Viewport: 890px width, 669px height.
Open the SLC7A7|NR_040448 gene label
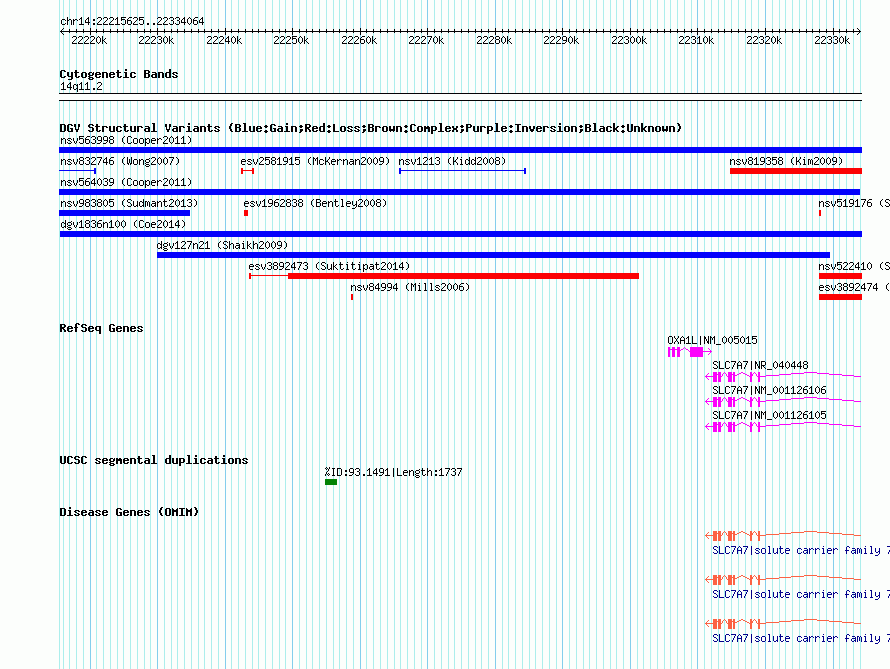coord(760,365)
